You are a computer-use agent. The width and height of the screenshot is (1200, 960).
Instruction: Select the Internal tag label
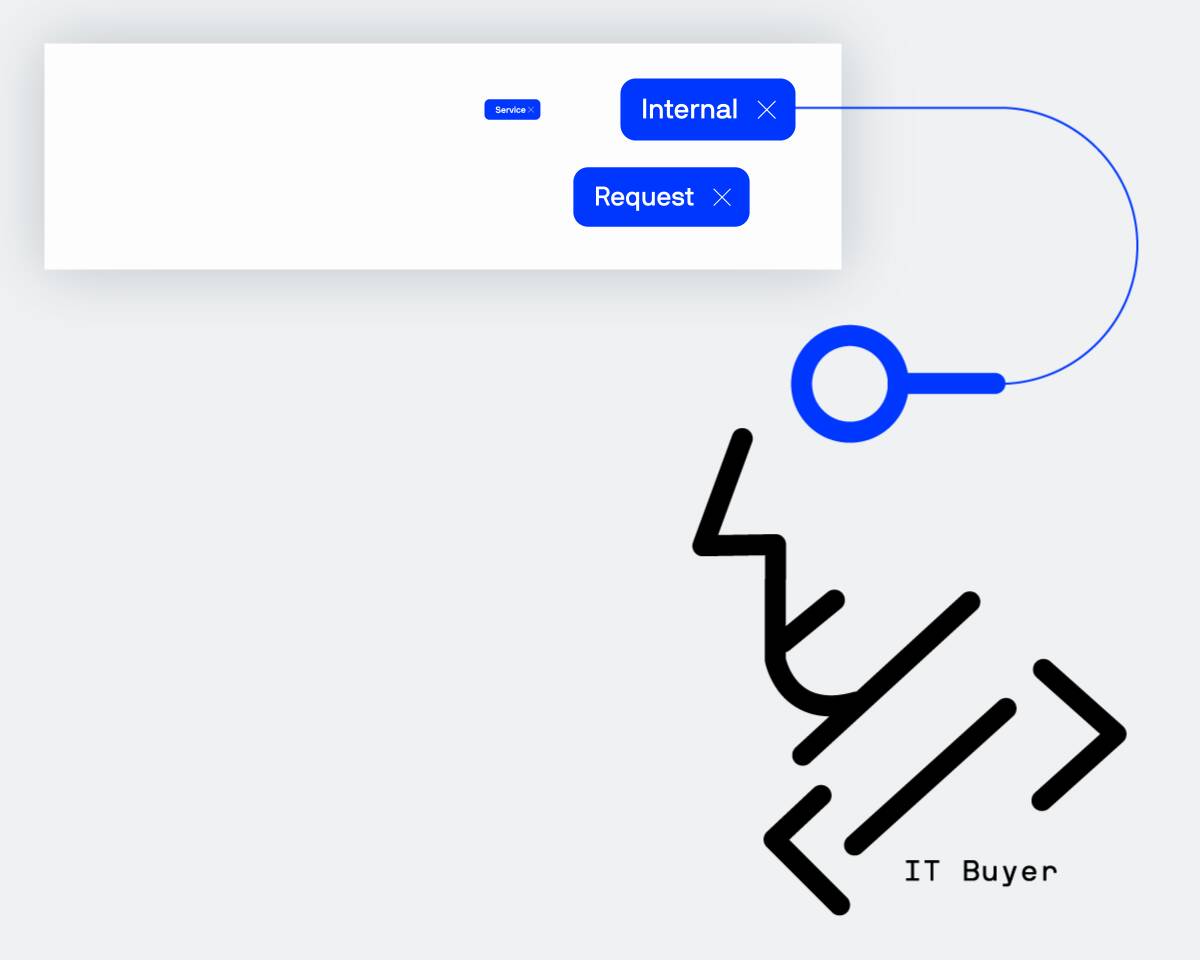coord(689,110)
